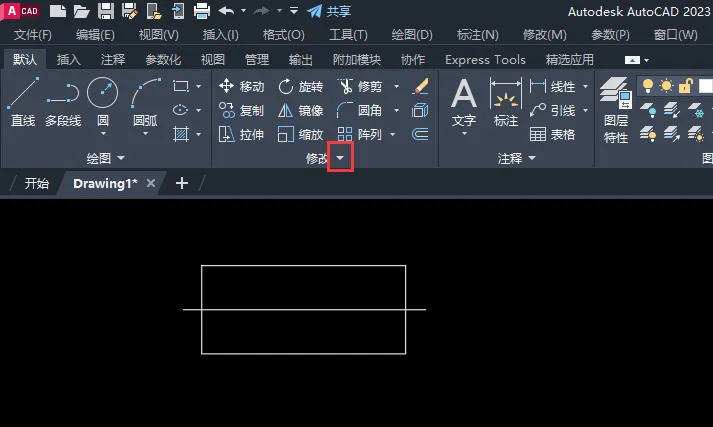Open the Quick Access customize dropdown
This screenshot has width=713, height=427.
(x=294, y=11)
